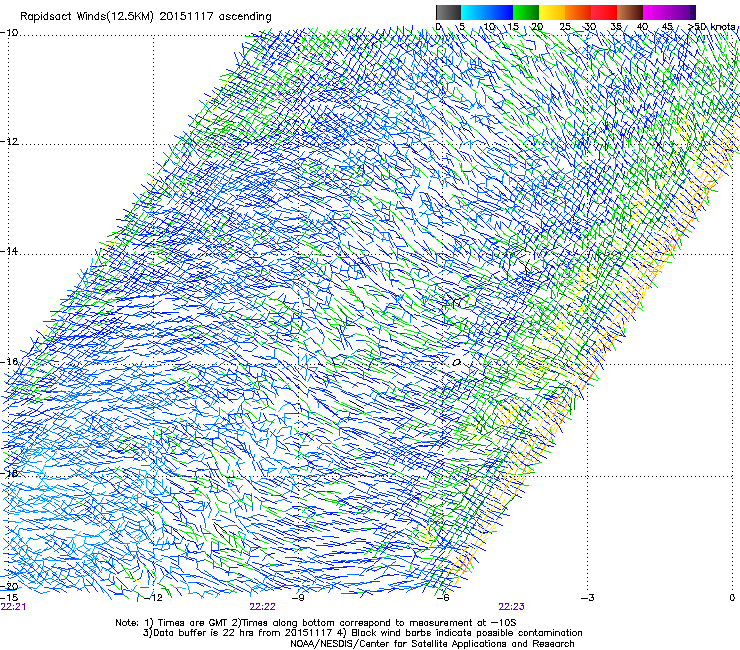Viewport: 740px width, 650px height.
Task: Click the '-14' latitude axis label
Action: coord(9,251)
